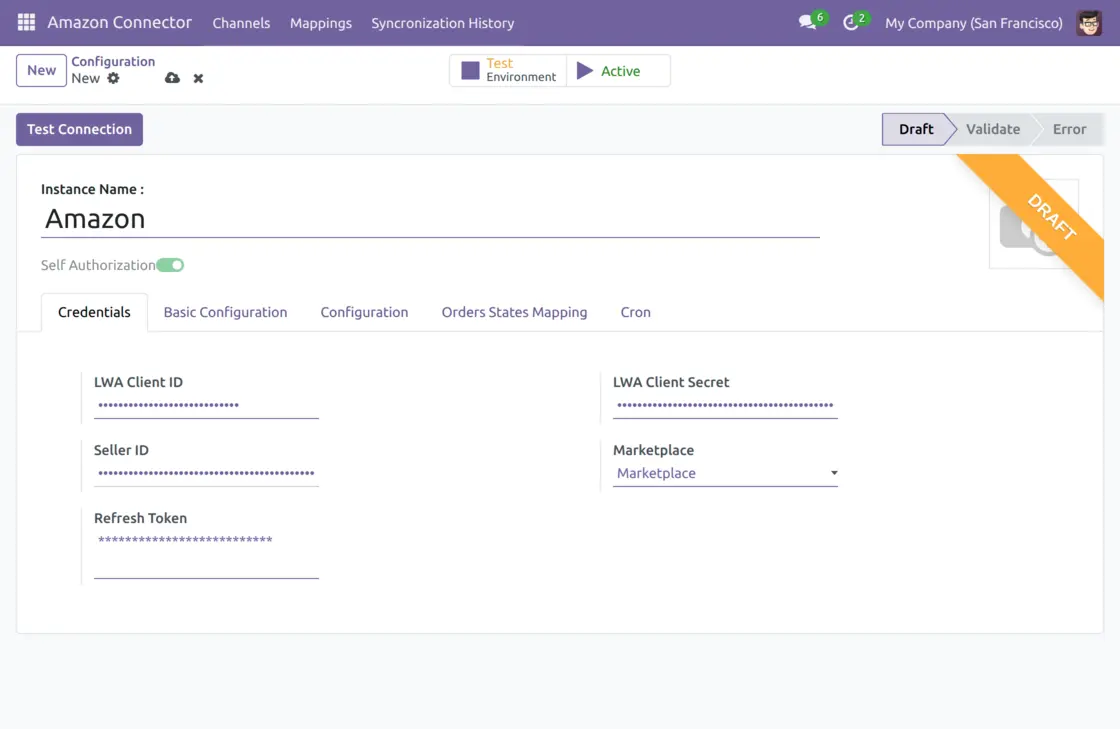Open the activities clock icon

pos(851,22)
